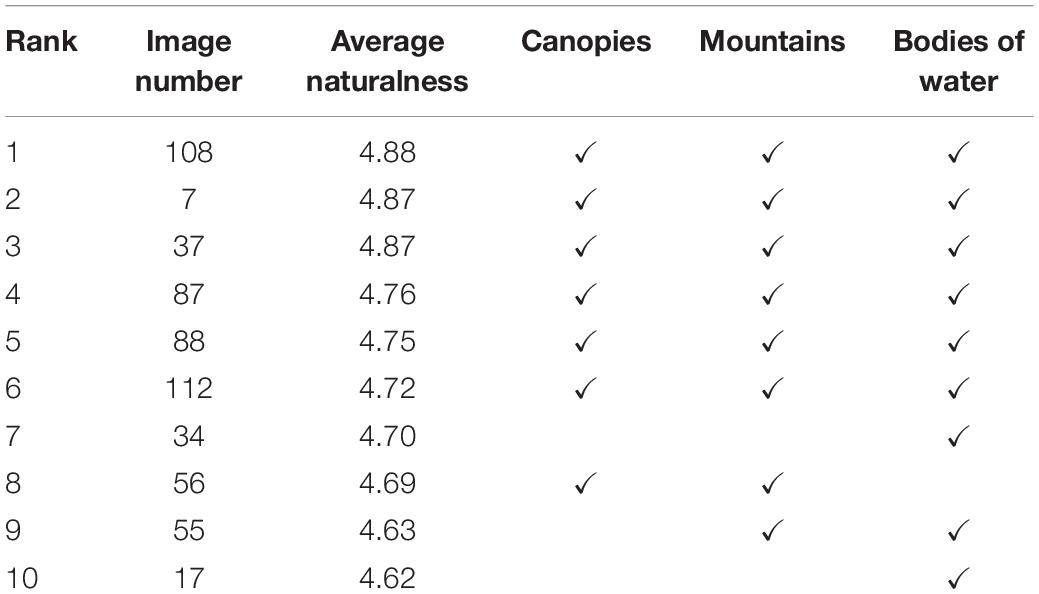The width and height of the screenshot is (1039, 594).
Task: Click the Canopies checkmark for image 56
Action: [585, 483]
